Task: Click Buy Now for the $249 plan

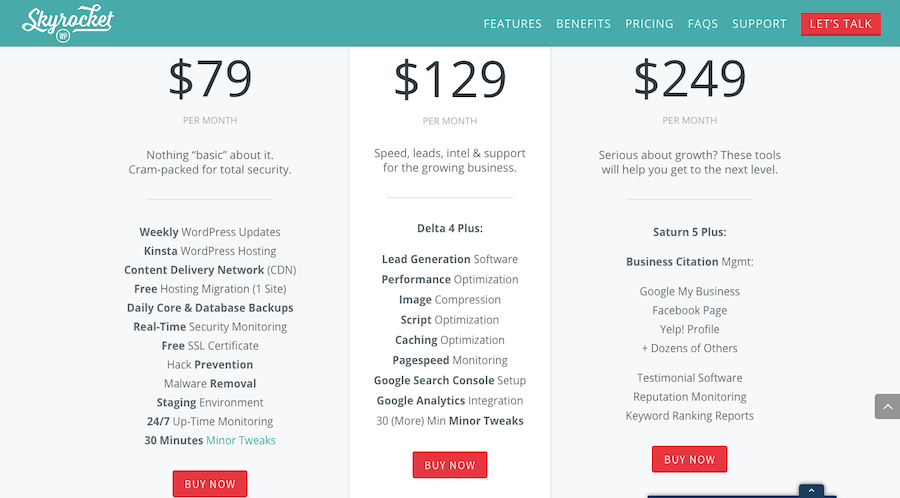Action: click(689, 459)
